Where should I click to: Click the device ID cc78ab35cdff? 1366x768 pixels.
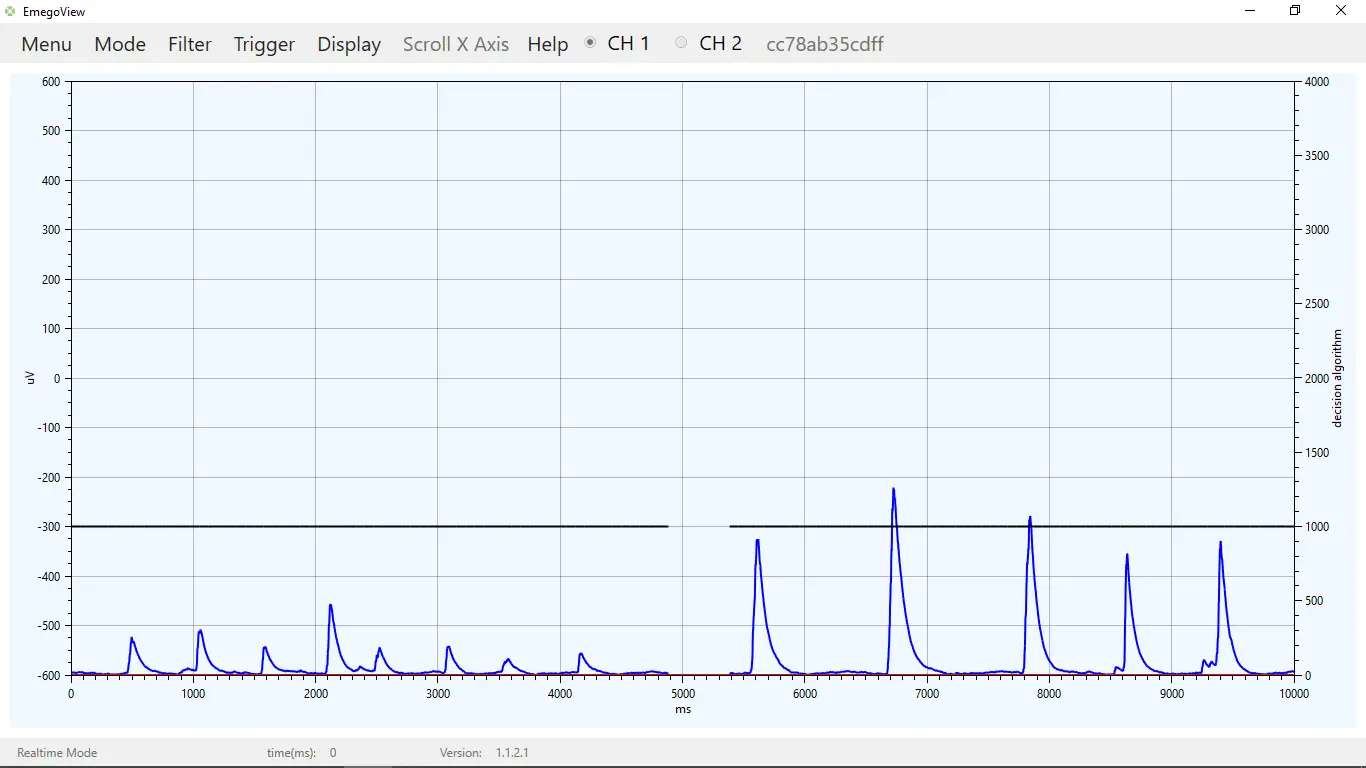tap(825, 44)
